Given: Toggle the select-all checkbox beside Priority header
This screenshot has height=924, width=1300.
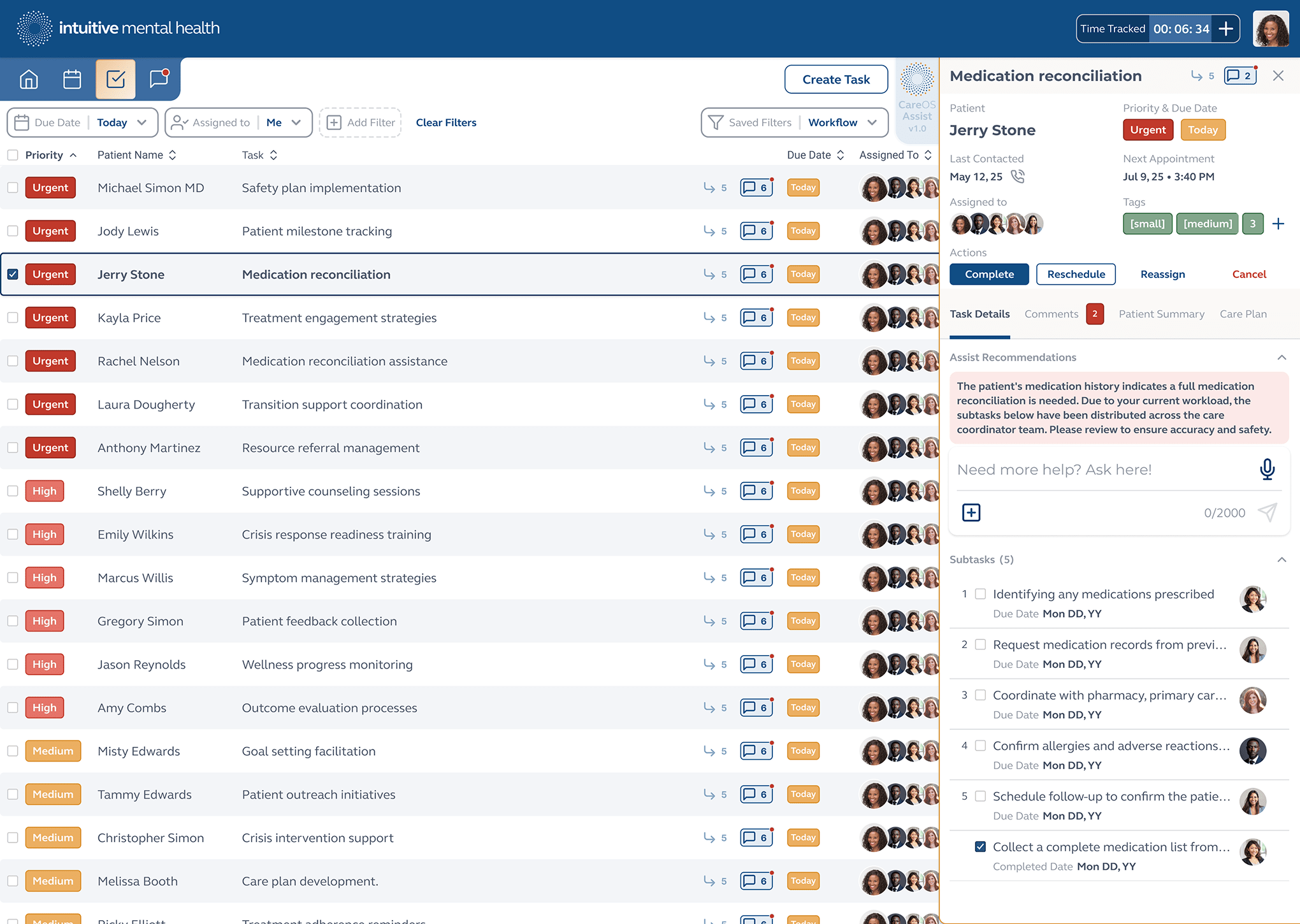Looking at the screenshot, I should click(13, 155).
